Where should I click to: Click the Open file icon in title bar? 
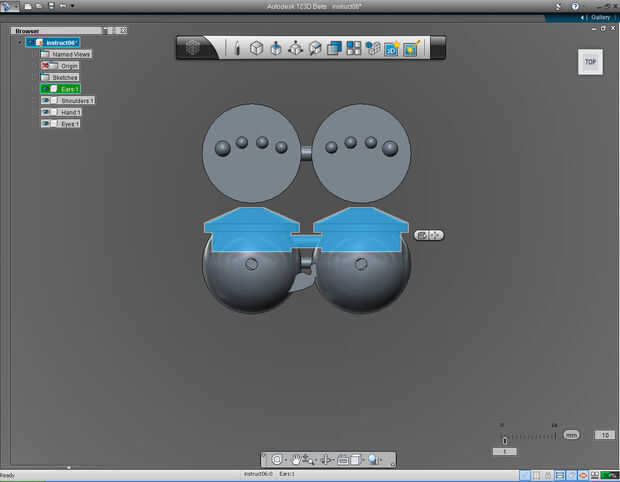tap(39, 6)
